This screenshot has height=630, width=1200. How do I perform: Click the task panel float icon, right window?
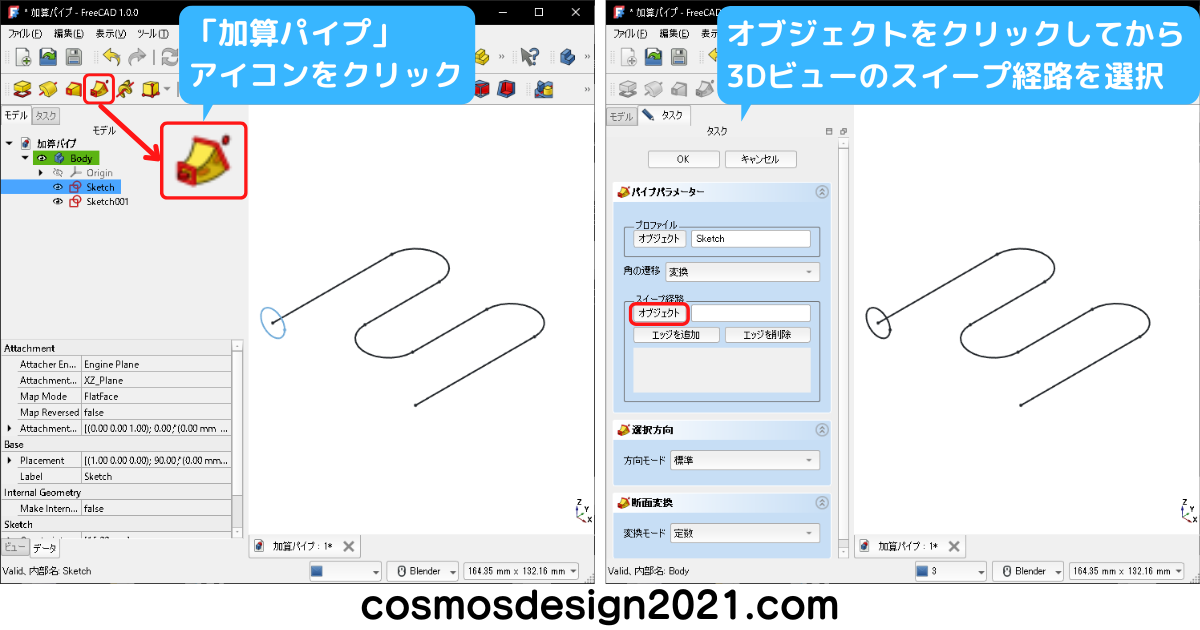843,132
